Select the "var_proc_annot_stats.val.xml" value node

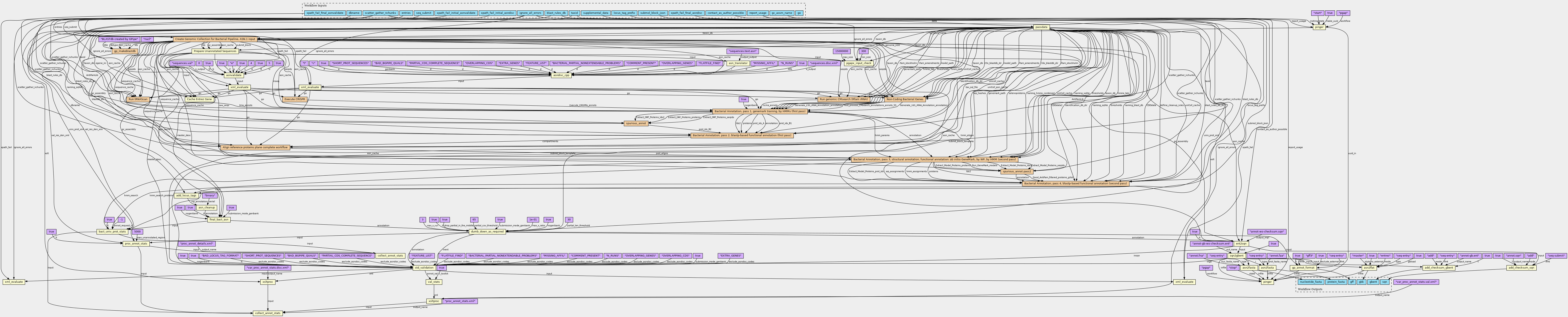(x=1416, y=282)
